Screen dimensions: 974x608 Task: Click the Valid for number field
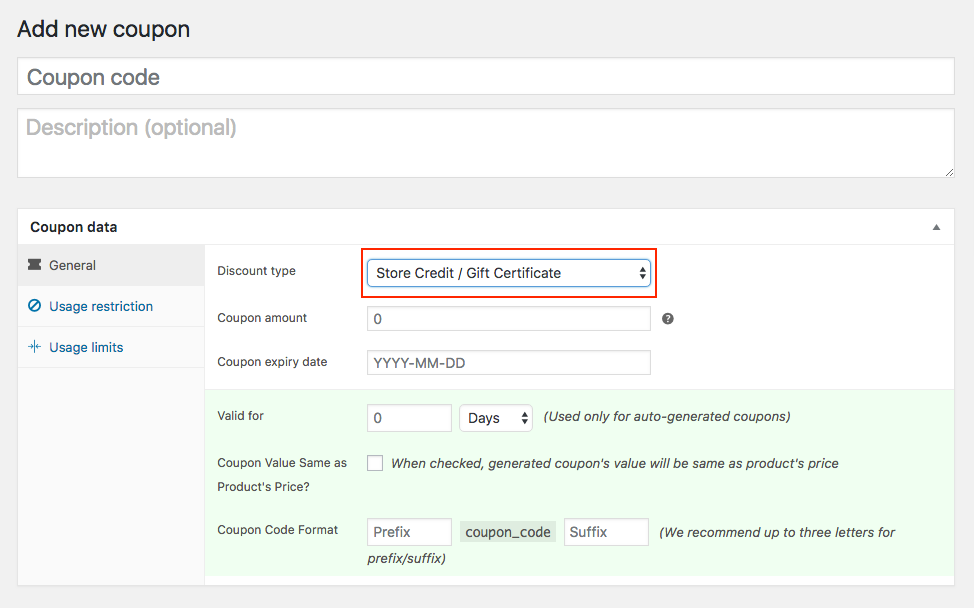tap(409, 418)
